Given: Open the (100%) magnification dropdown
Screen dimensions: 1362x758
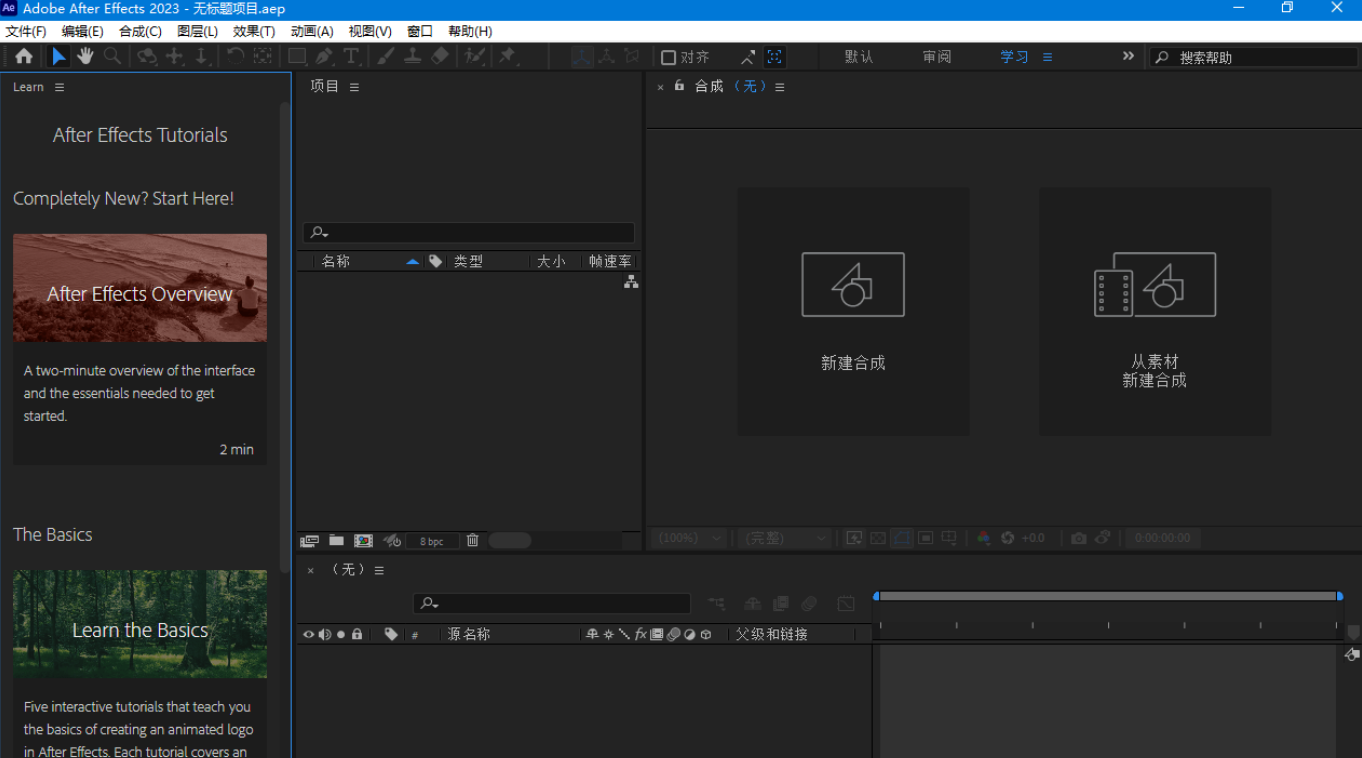Looking at the screenshot, I should coord(690,538).
